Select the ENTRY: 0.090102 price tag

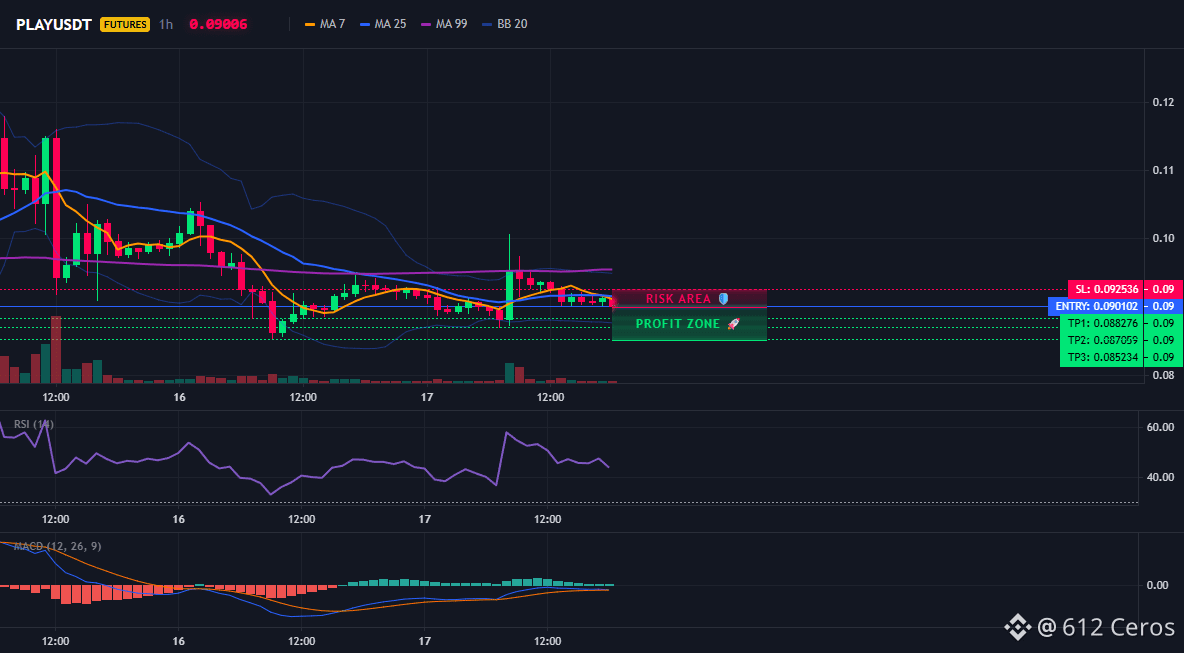click(x=1096, y=306)
